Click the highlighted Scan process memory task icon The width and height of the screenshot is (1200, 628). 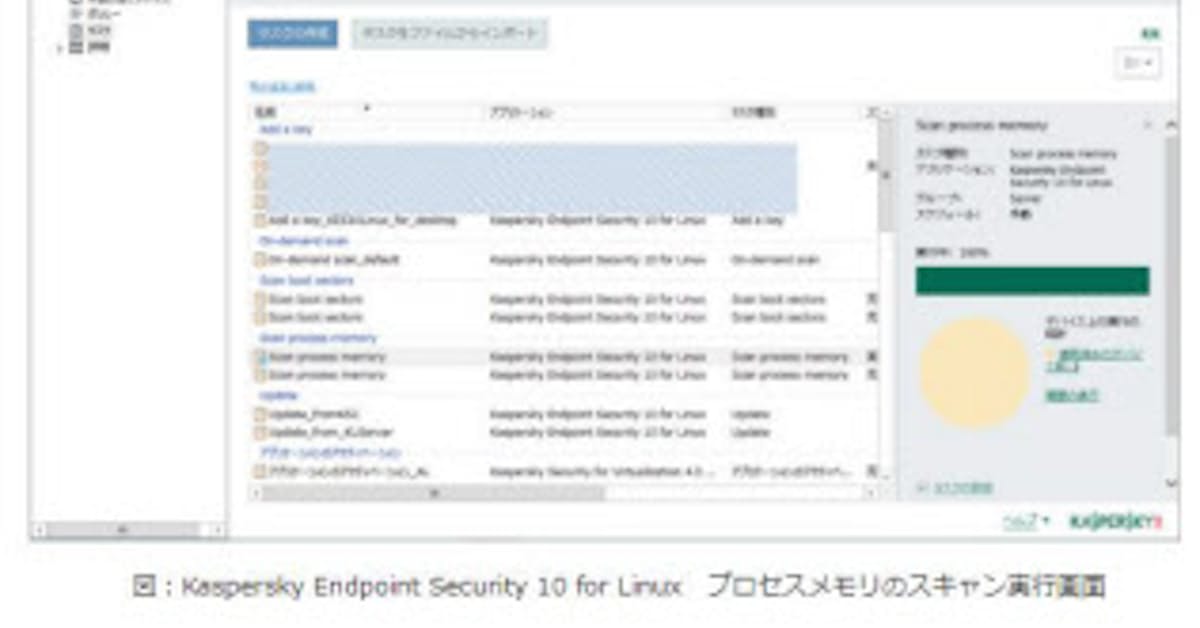tap(260, 357)
